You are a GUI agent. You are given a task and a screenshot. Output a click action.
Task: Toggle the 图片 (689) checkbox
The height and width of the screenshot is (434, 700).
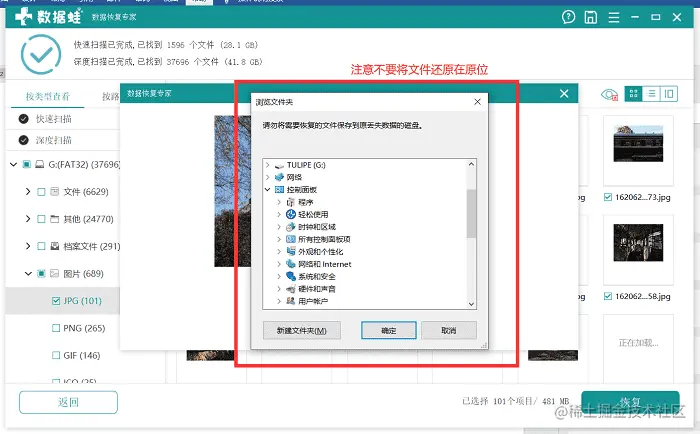41,274
